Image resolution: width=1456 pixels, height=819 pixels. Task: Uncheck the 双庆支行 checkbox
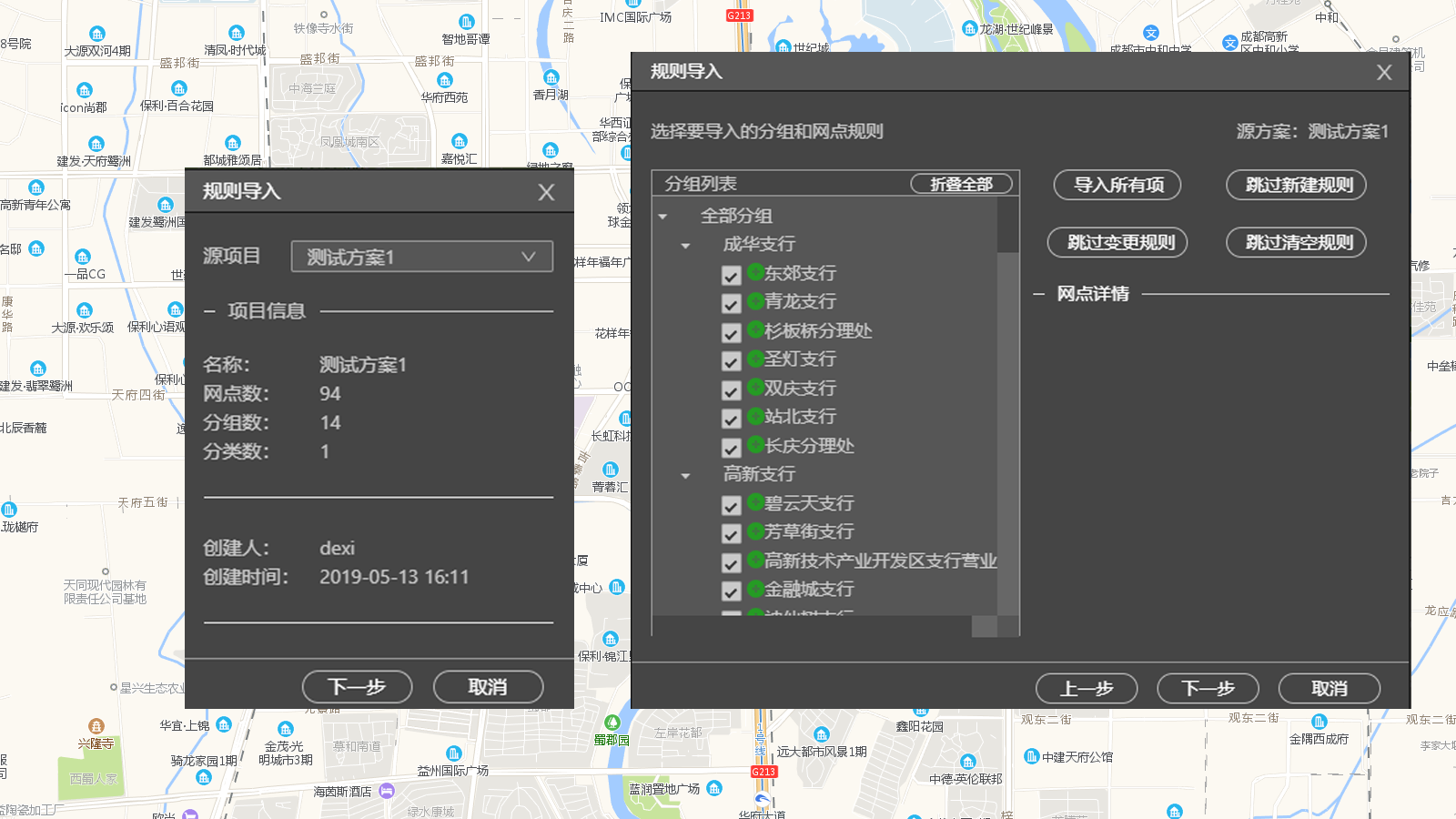point(731,390)
